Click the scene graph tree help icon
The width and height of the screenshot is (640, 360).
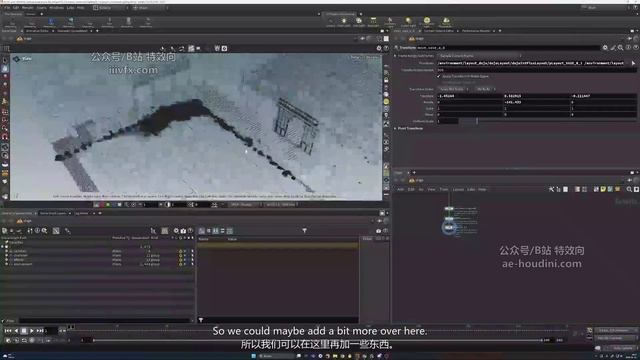190,231
